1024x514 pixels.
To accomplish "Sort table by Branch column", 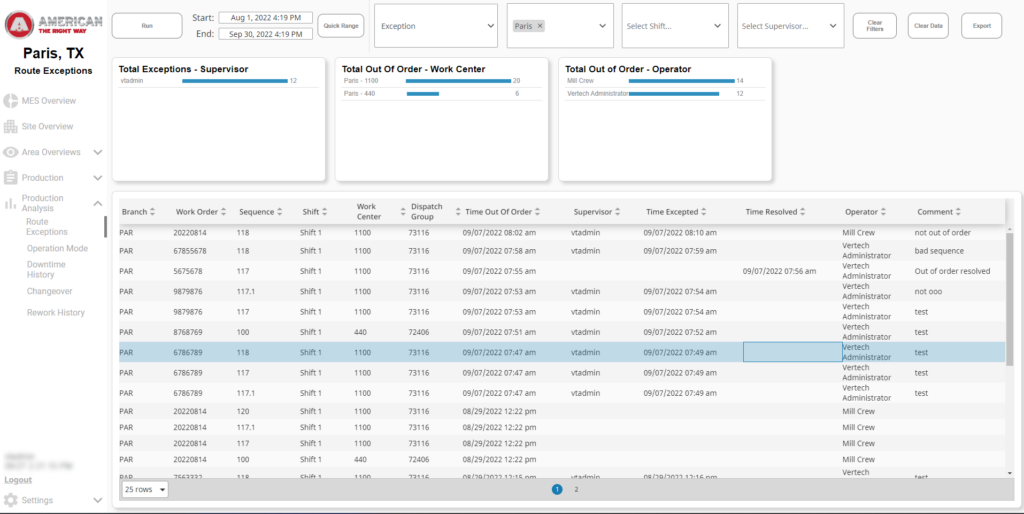I will 152,212.
